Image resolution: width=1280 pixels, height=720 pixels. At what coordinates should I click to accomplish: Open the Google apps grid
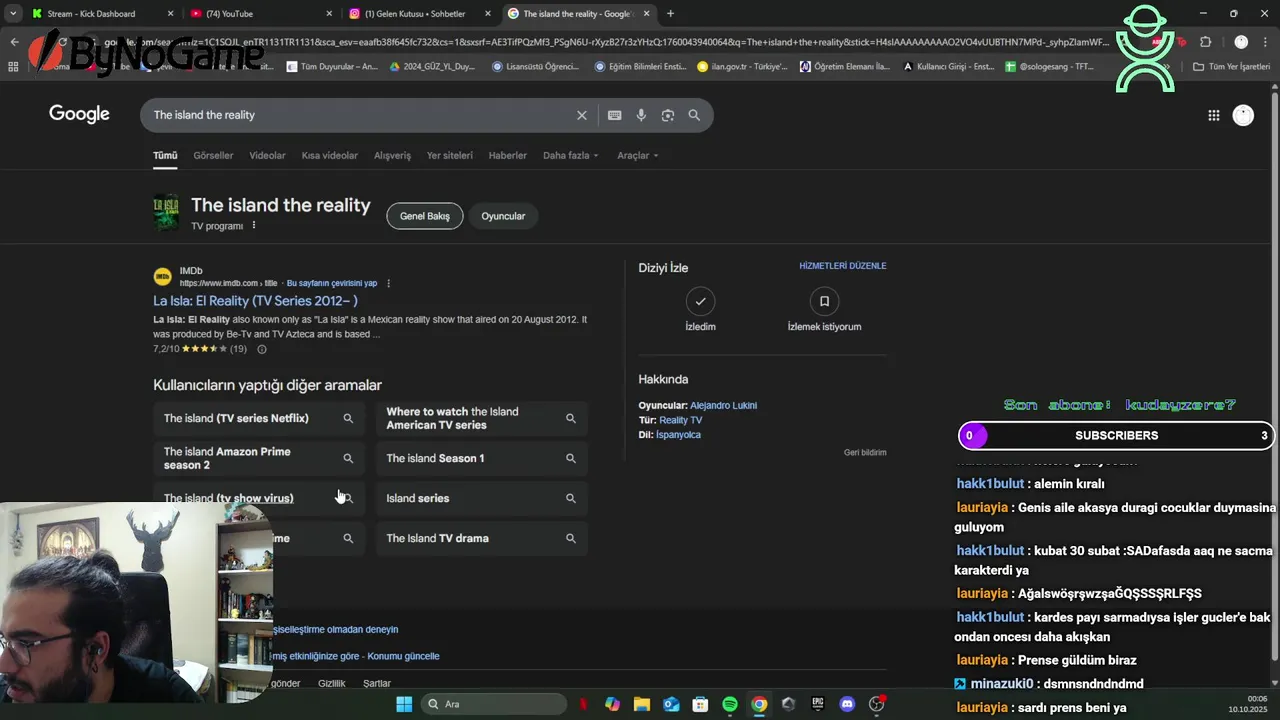click(x=1213, y=115)
